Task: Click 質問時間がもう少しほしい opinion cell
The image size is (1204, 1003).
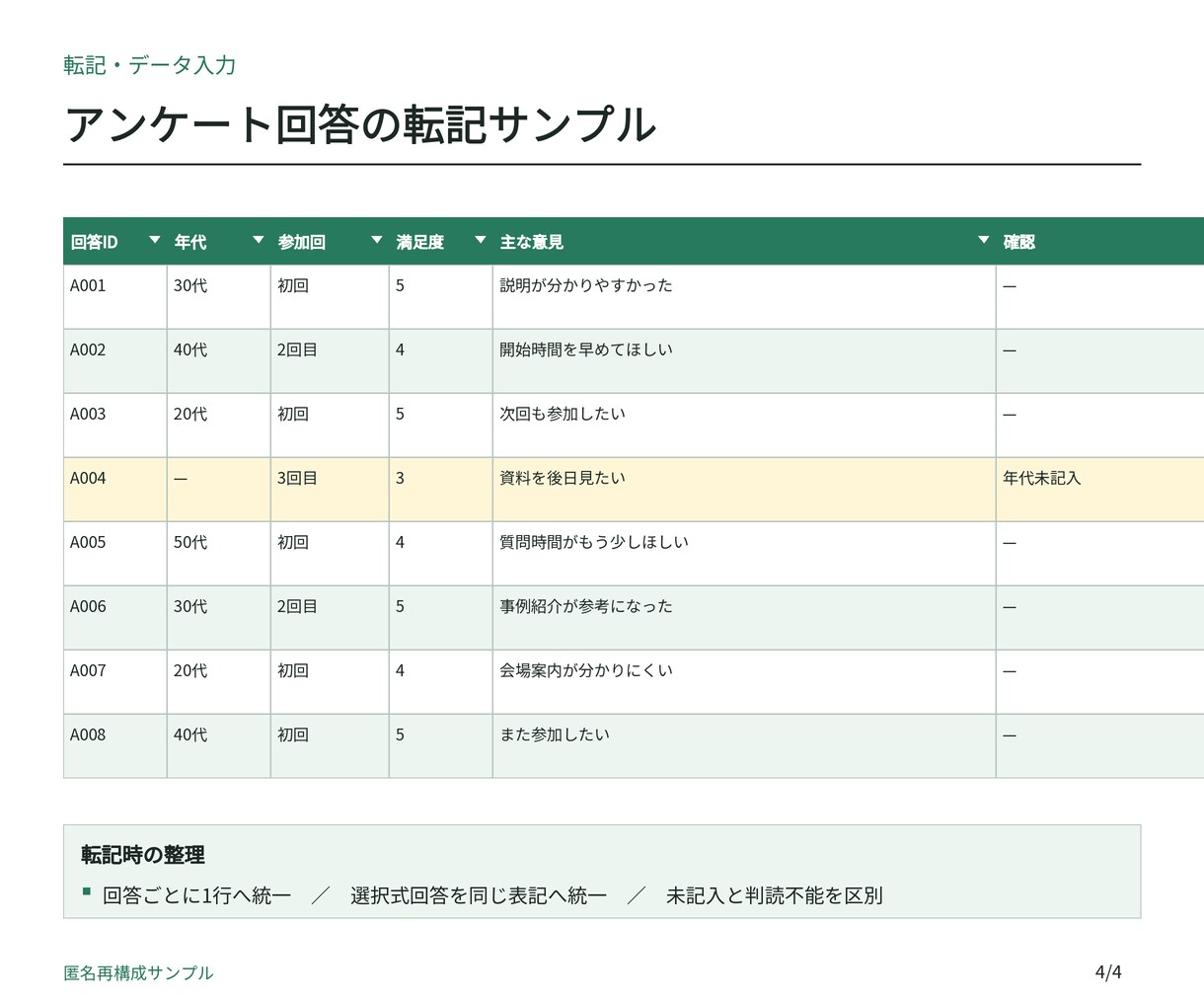Action: click(x=744, y=554)
